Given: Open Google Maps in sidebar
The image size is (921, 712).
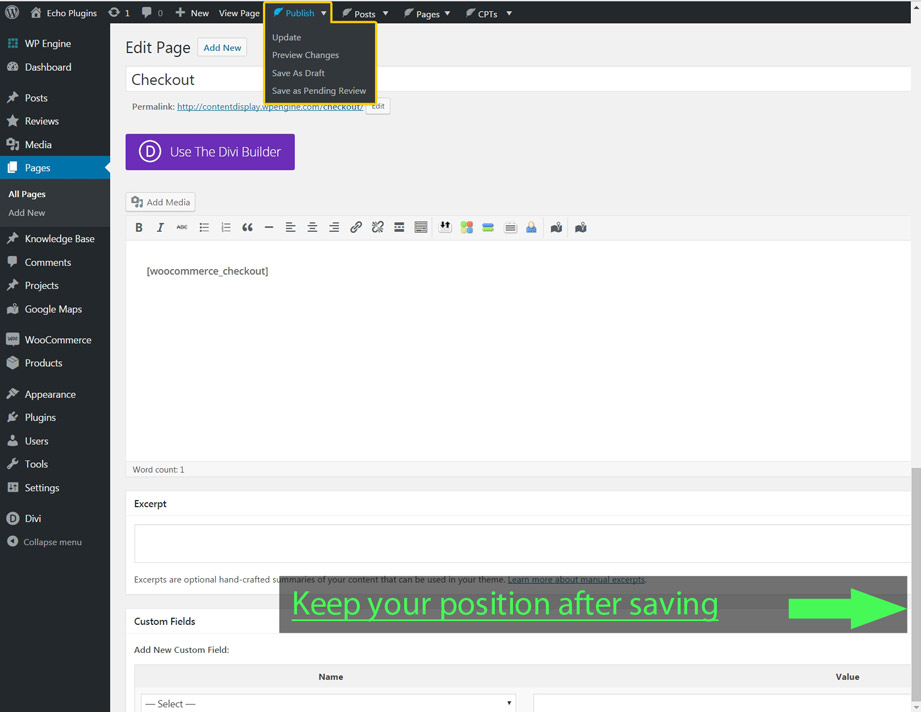Looking at the screenshot, I should pos(55,309).
